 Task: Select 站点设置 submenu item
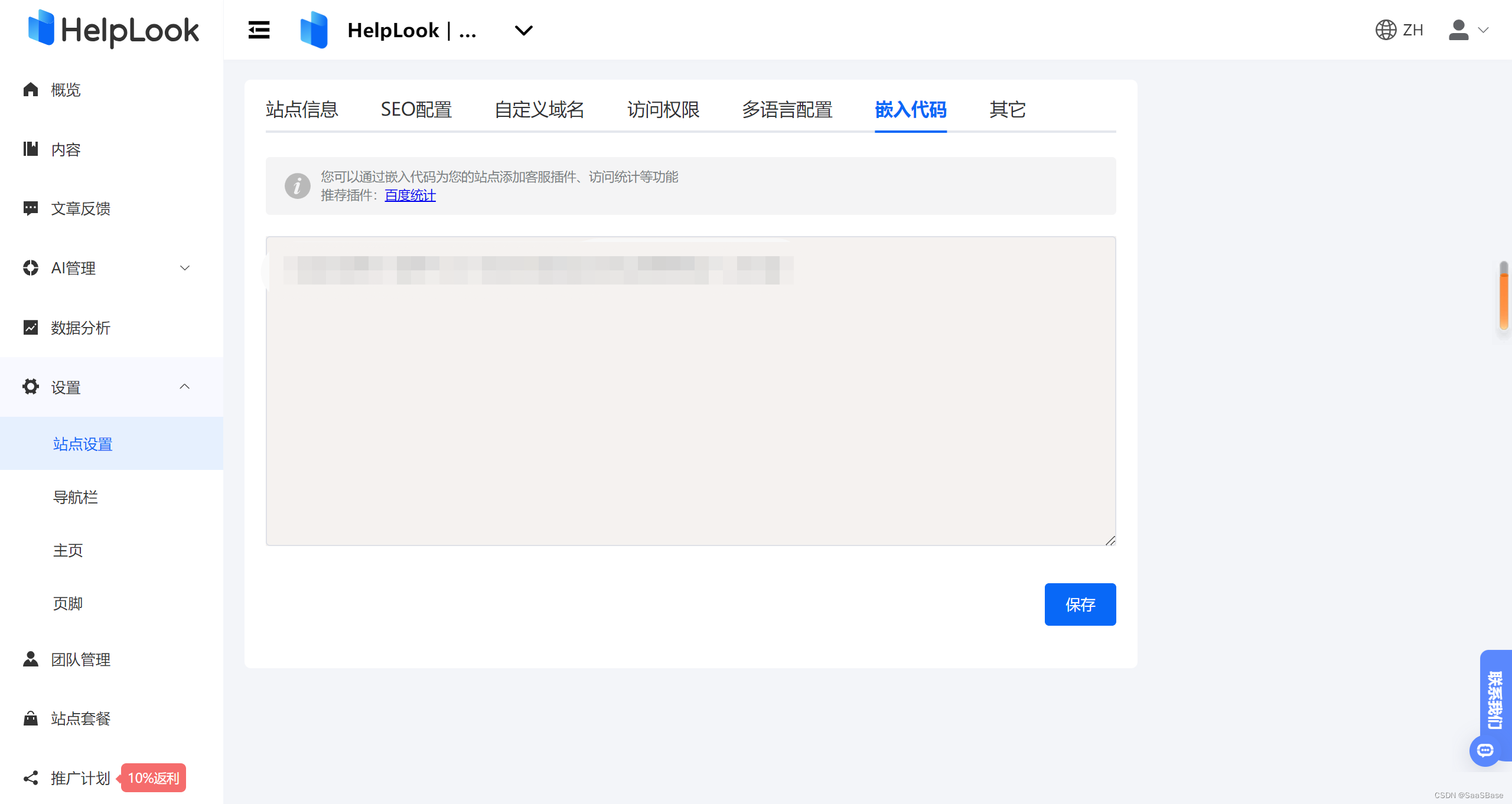click(x=112, y=444)
